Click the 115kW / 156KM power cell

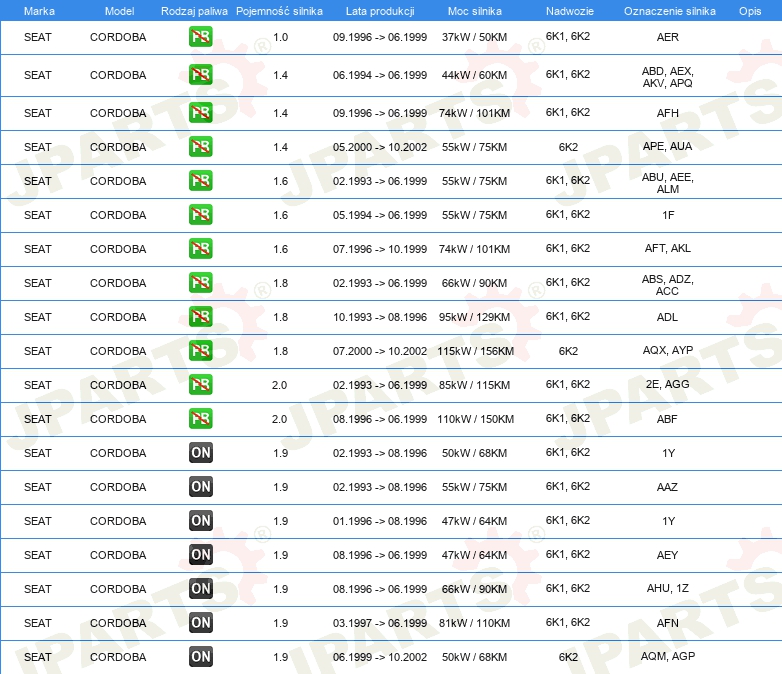tap(475, 351)
